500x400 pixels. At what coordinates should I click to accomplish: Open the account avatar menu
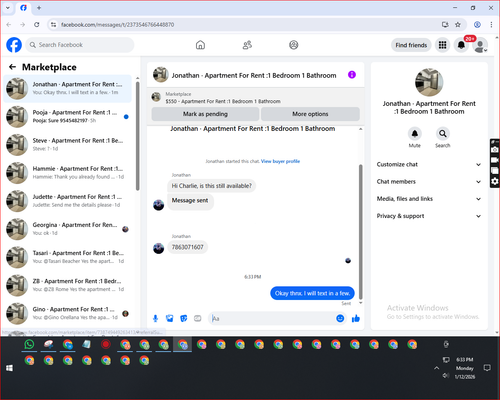480,45
